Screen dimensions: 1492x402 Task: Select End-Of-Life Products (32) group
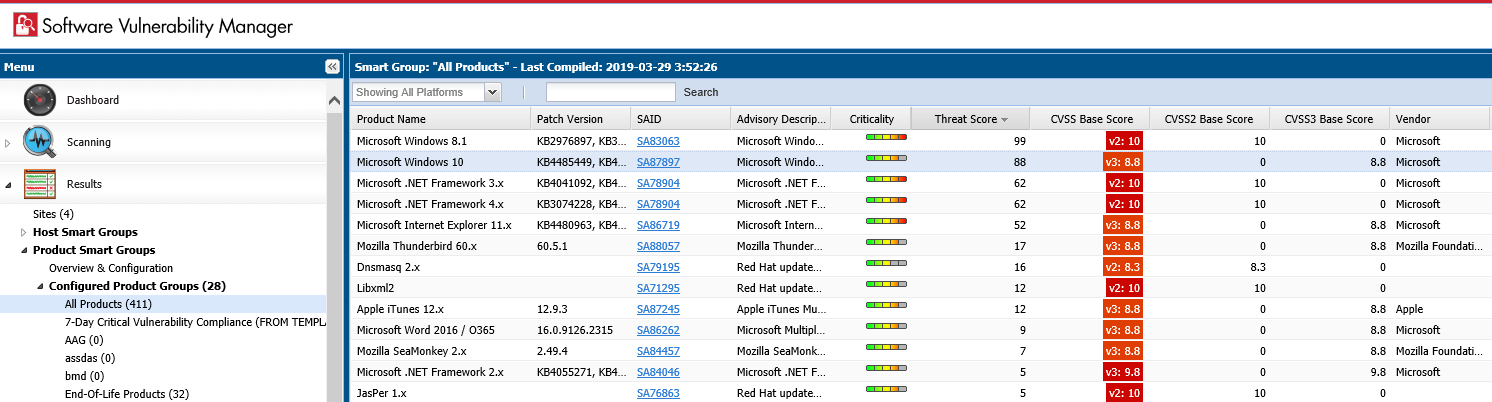coord(126,394)
